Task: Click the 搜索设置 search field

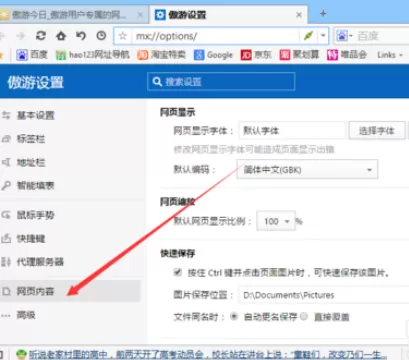Action: pyautogui.click(x=221, y=82)
